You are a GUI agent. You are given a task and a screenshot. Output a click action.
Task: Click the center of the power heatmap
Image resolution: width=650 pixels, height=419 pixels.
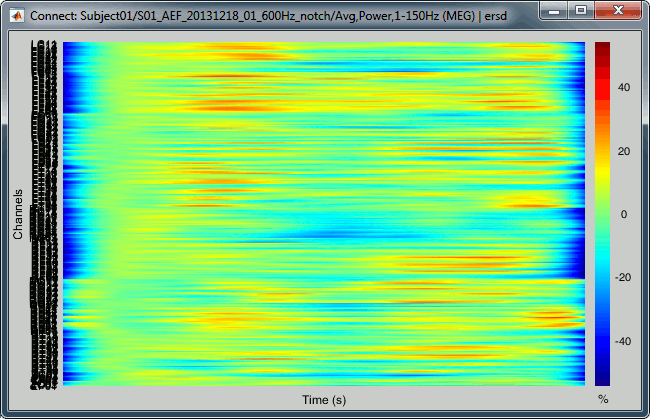[324, 213]
